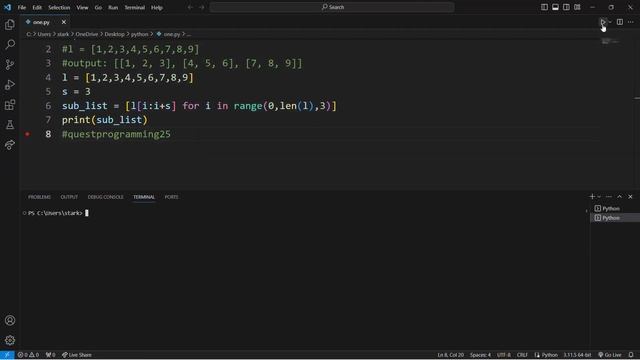Open the Run menu
640x360 pixels.
[113, 7]
